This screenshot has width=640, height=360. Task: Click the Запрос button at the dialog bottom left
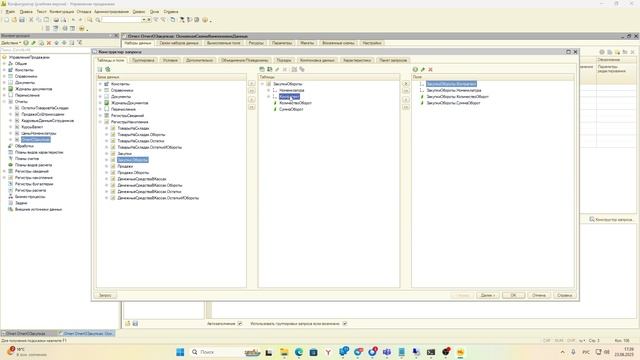106,295
